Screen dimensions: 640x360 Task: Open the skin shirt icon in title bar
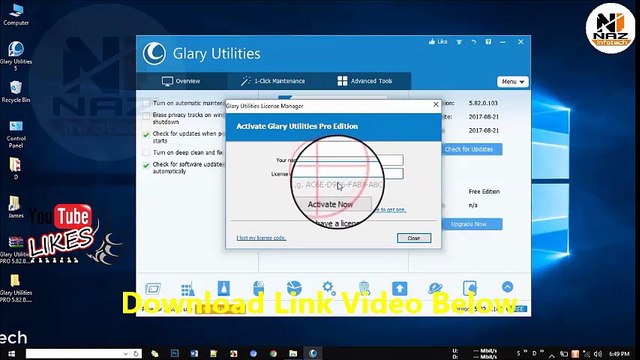tap(459, 42)
